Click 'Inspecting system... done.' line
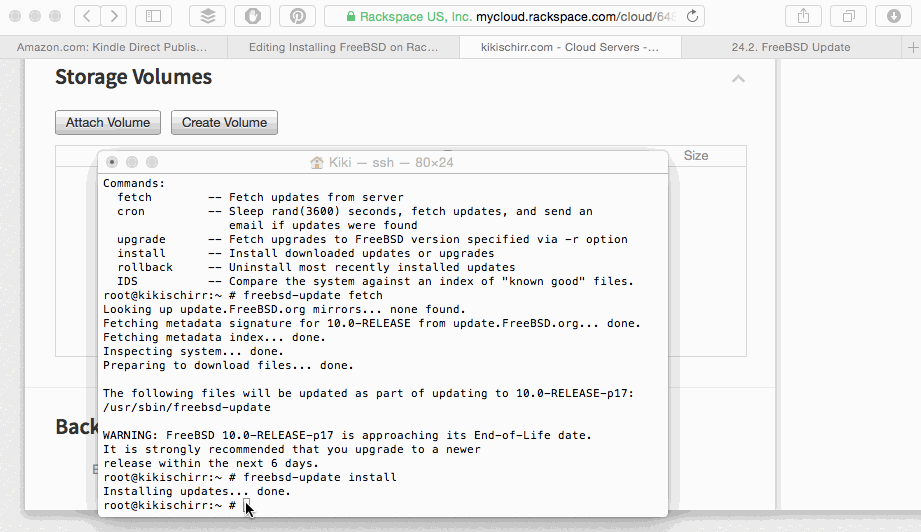Viewport: 921px width, 532px height. [193, 352]
